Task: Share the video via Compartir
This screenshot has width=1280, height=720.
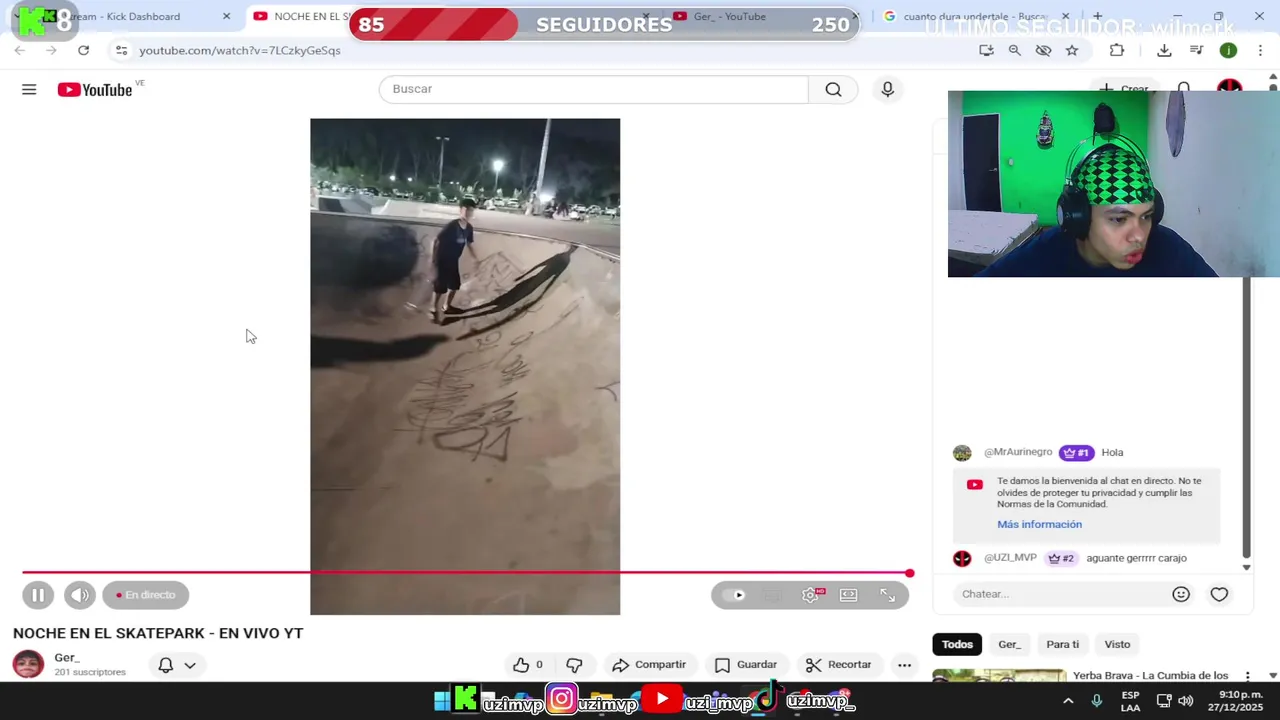Action: 649,665
